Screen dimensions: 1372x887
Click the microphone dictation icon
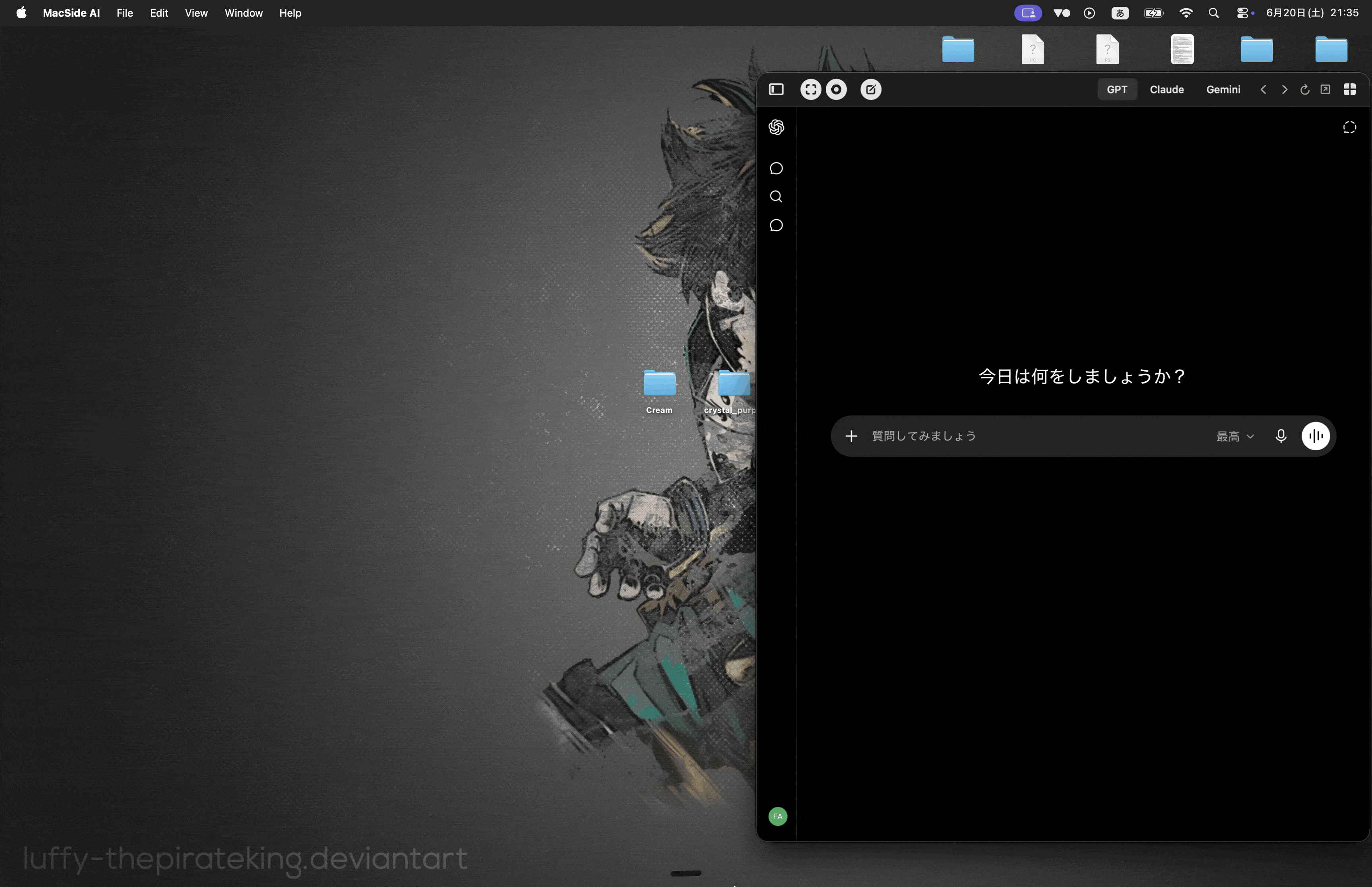1280,436
